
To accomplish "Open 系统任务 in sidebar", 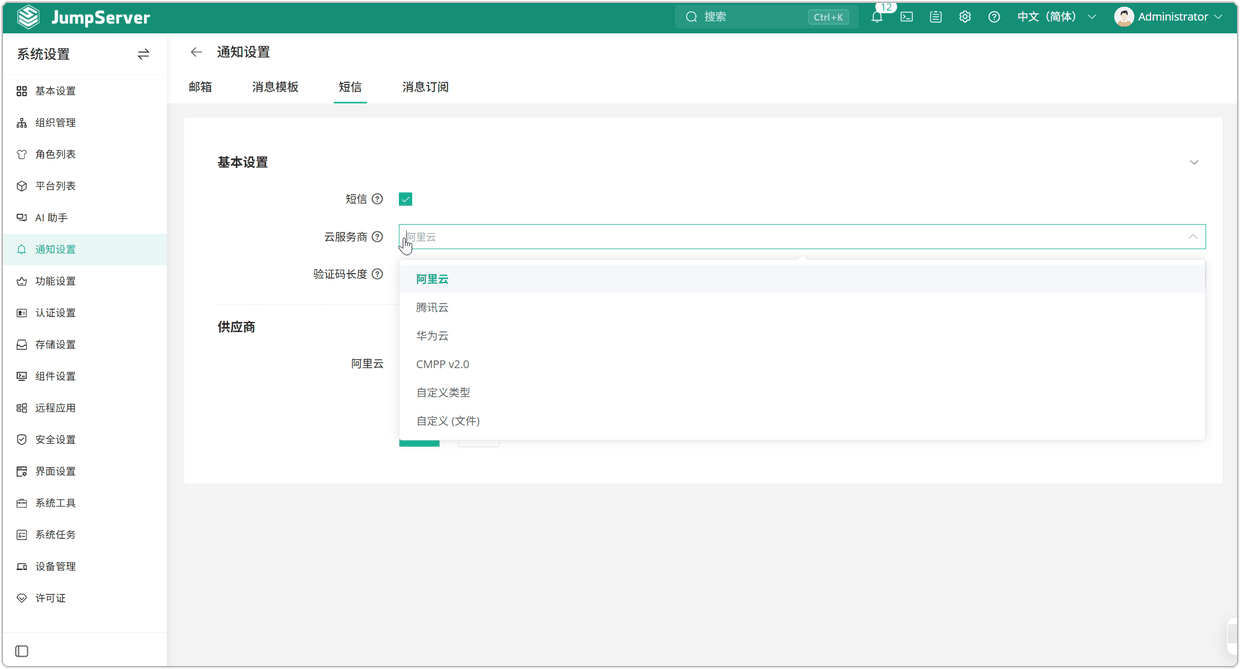I will click(x=84, y=535).
